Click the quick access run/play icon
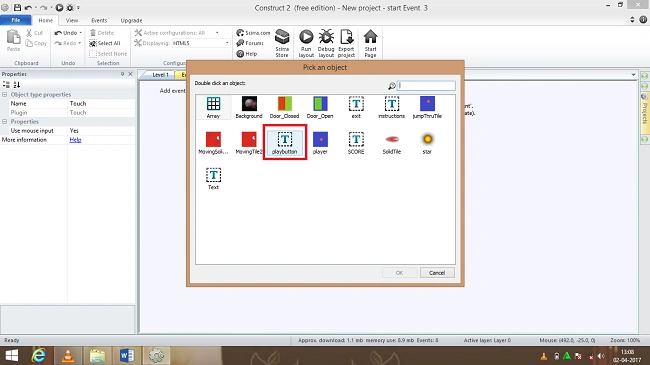Image resolution: width=650 pixels, height=365 pixels. (59, 7)
